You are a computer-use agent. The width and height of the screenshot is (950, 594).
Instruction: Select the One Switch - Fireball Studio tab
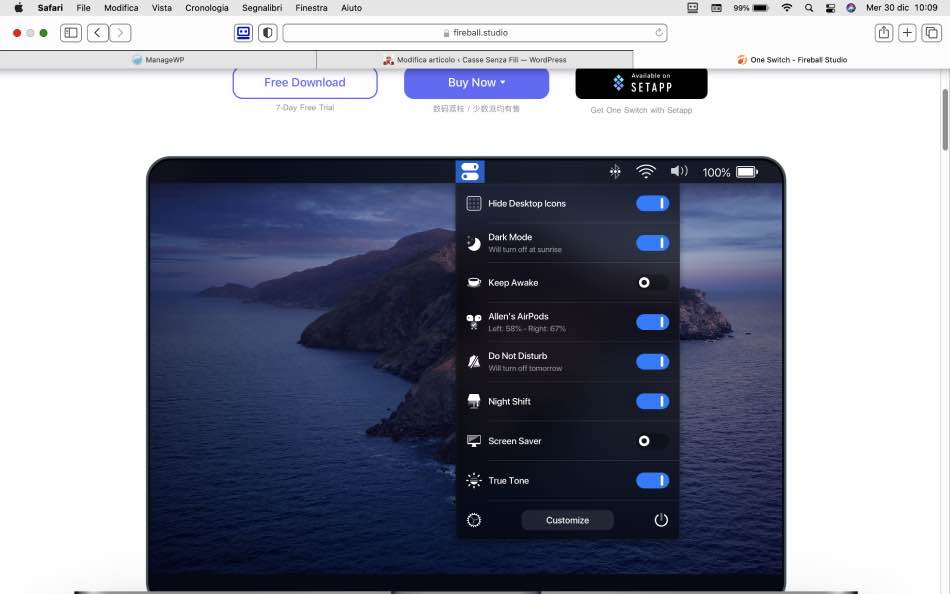792,60
